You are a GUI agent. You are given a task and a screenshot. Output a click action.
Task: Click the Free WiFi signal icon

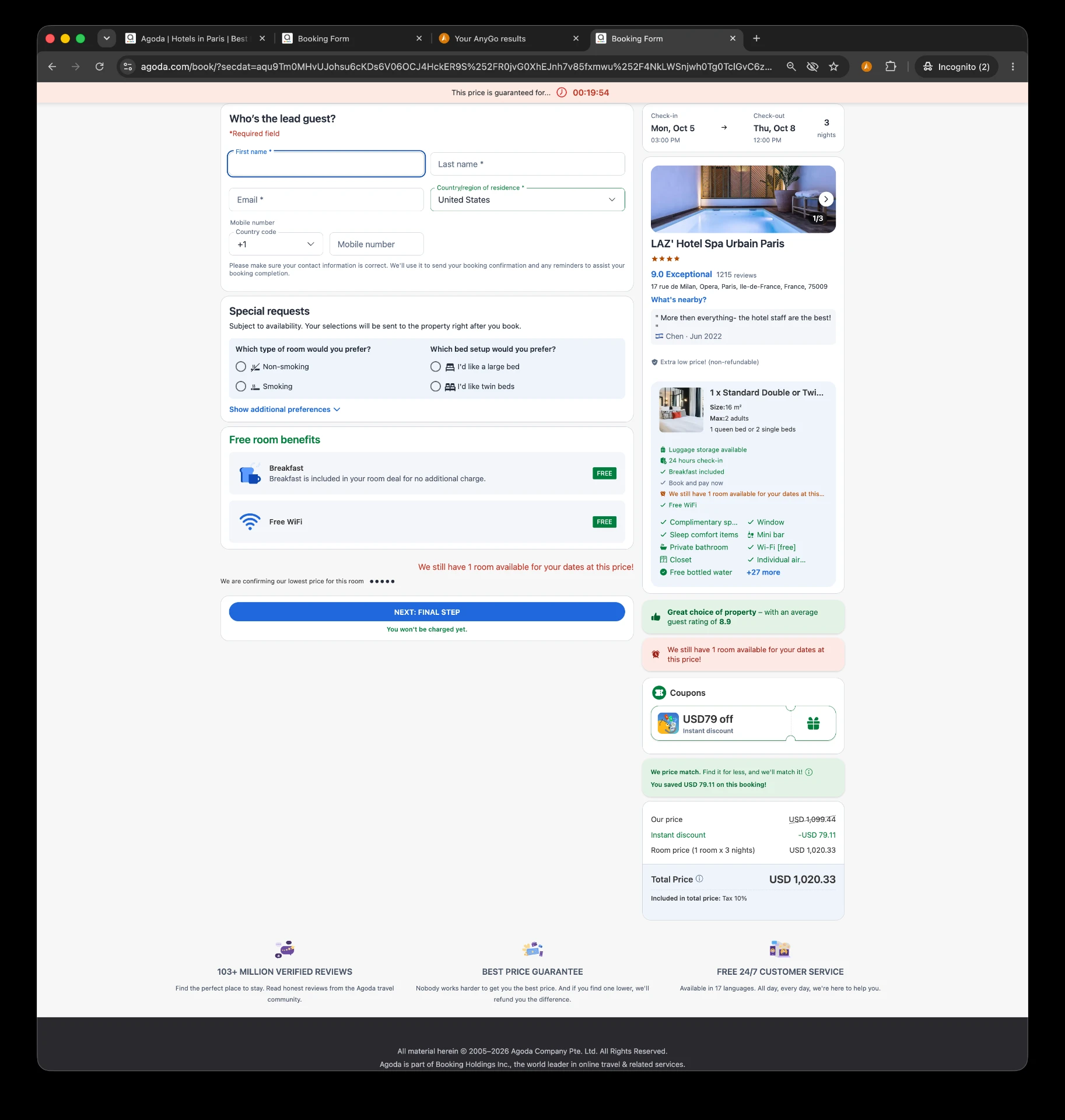click(x=250, y=521)
